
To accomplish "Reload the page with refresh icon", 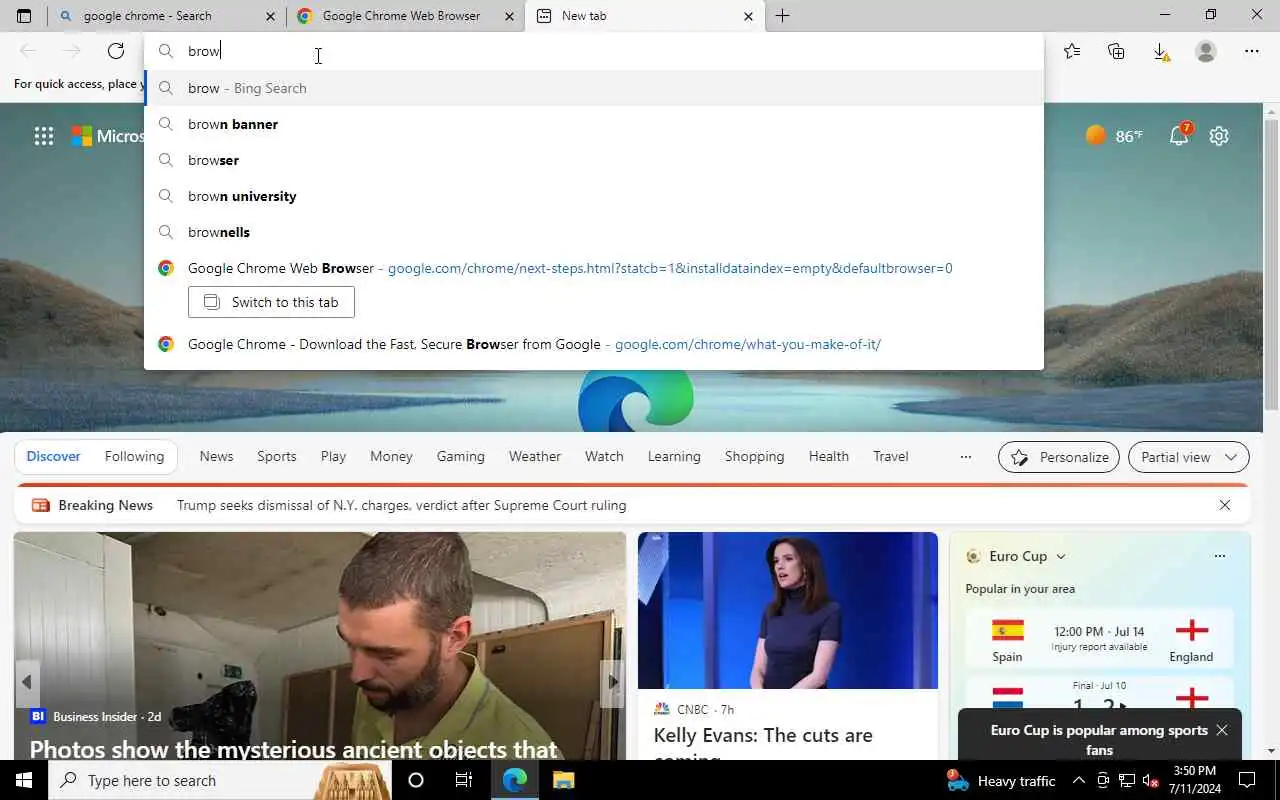I will [116, 51].
